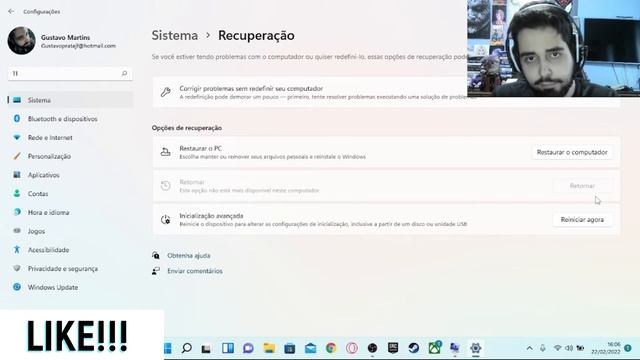Open Hora e idioma settings
This screenshot has width=640, height=360.
pyautogui.click(x=70, y=212)
